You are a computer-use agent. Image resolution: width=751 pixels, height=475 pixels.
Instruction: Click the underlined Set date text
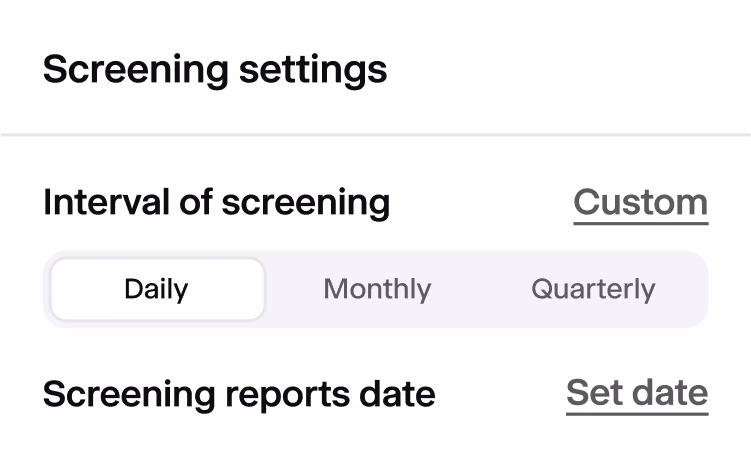[637, 394]
